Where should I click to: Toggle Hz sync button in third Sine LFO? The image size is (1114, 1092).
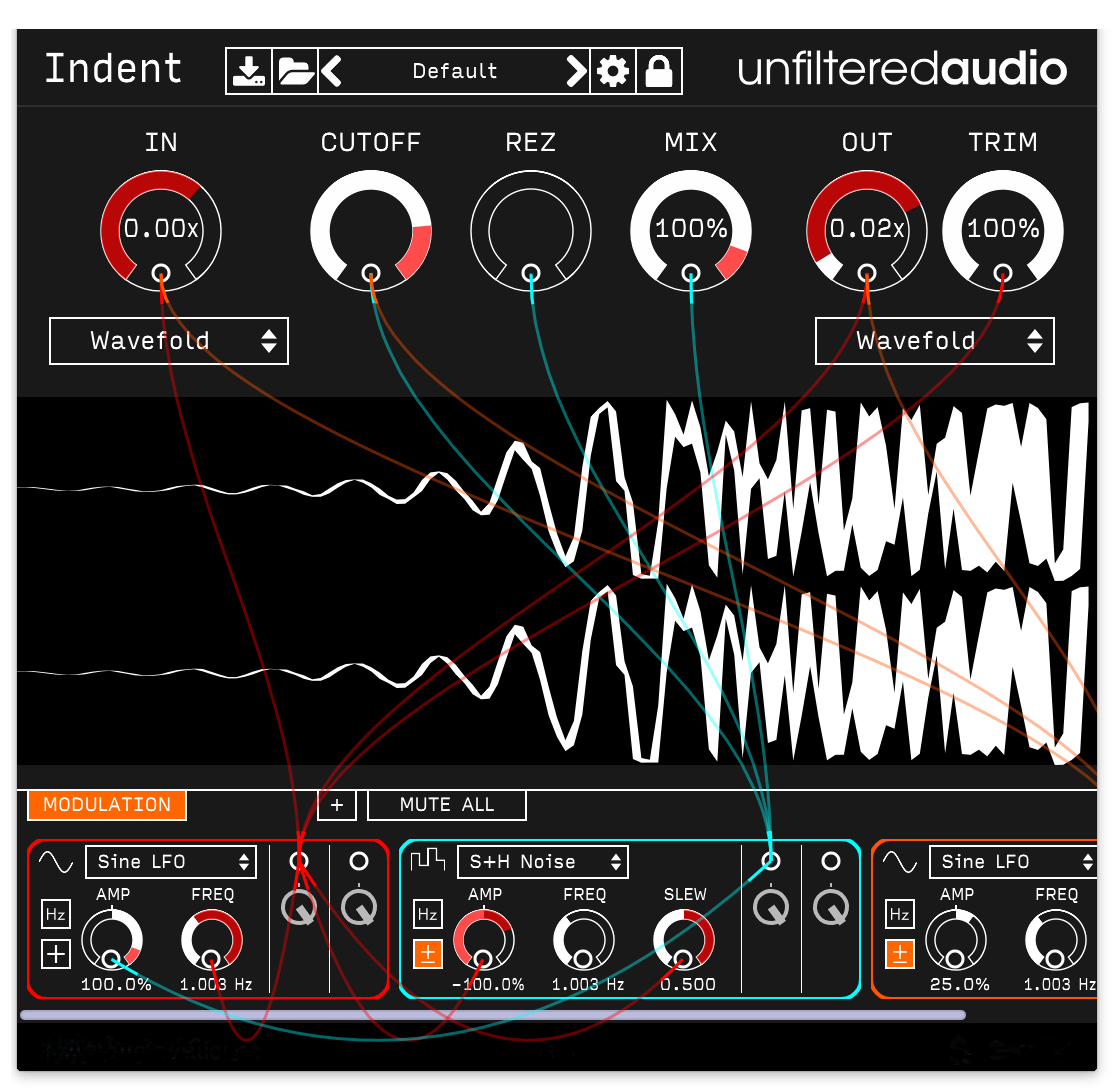(x=899, y=914)
